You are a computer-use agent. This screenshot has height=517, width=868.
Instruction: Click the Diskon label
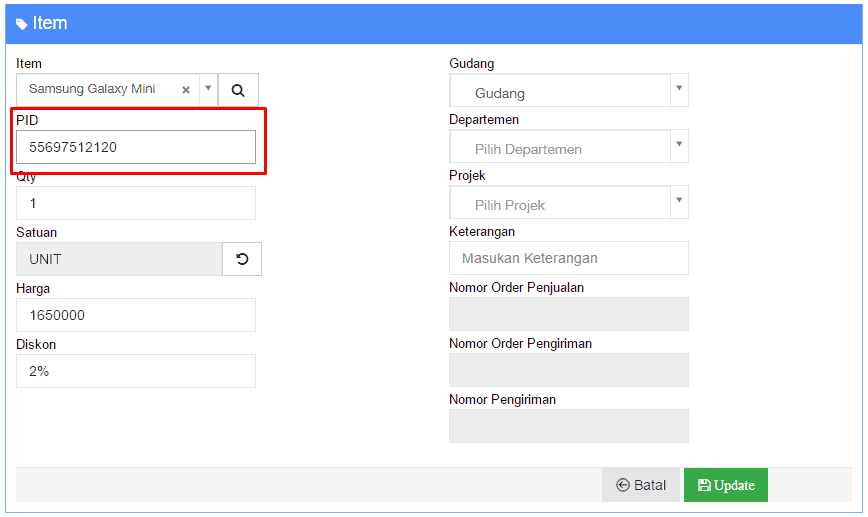coord(36,344)
